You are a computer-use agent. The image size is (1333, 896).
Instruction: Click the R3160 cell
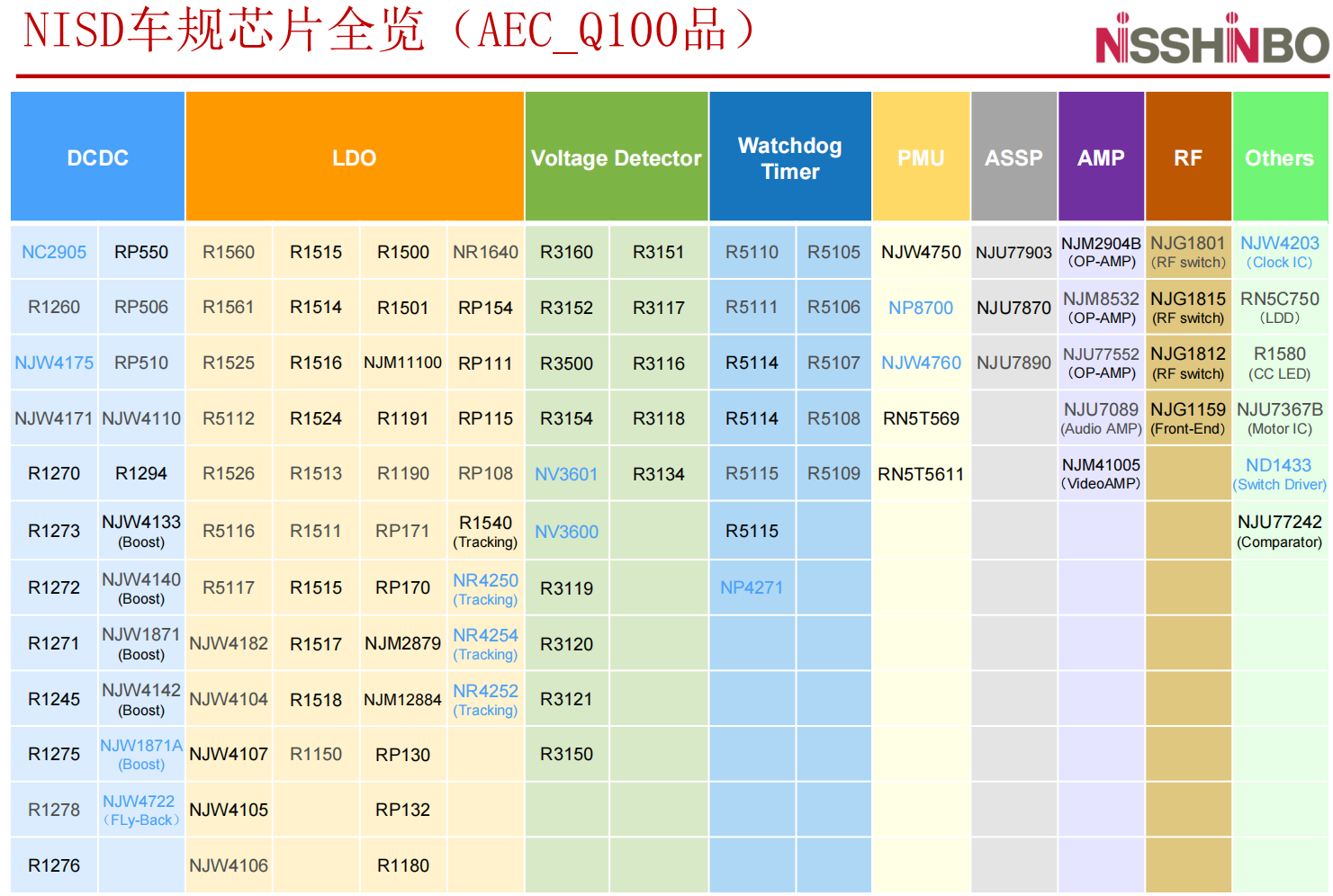567,252
